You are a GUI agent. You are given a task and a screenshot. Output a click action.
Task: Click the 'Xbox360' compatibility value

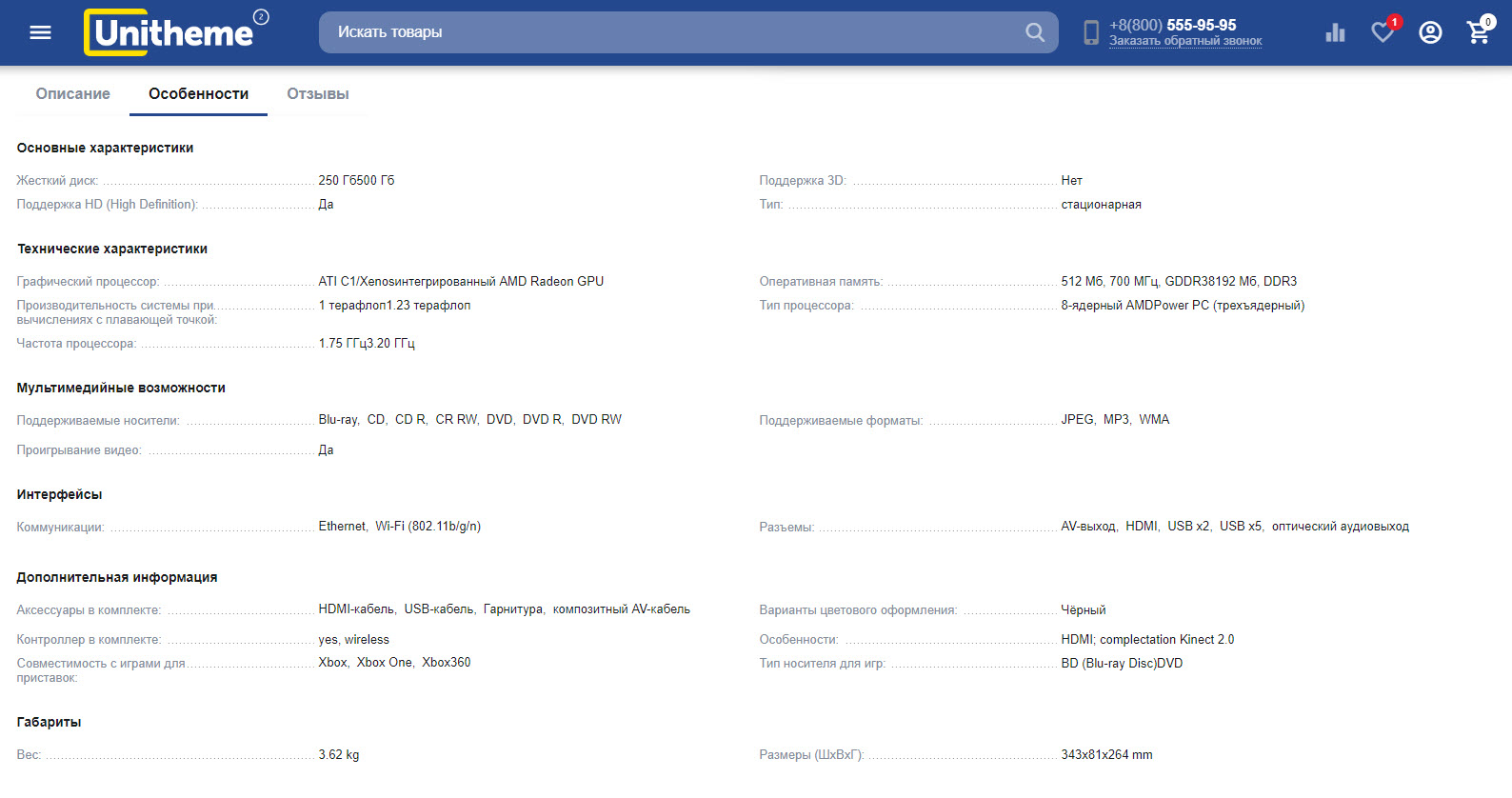[447, 662]
